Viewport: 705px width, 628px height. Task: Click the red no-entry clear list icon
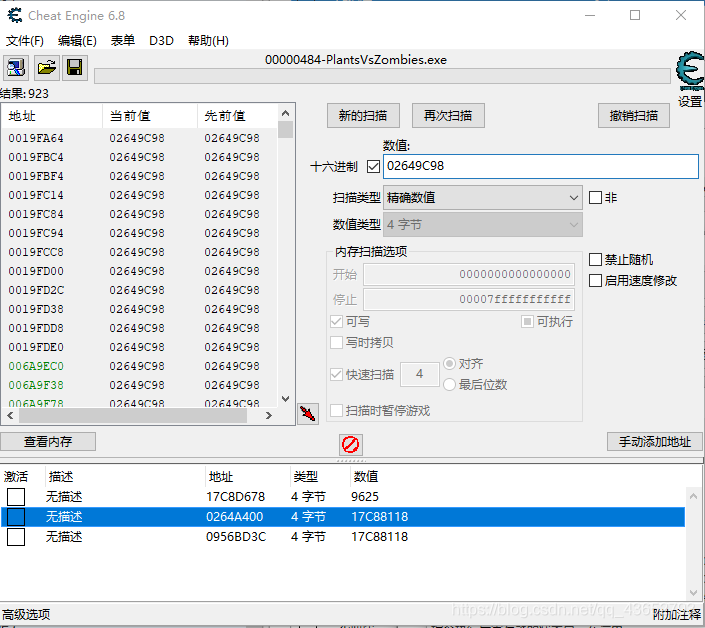click(351, 445)
